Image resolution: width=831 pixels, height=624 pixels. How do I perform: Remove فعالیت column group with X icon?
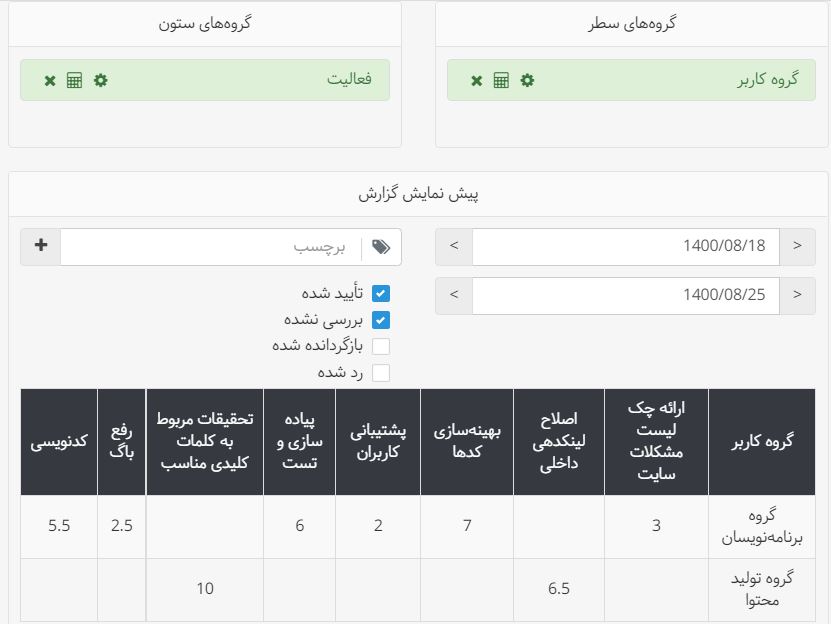pos(49,80)
